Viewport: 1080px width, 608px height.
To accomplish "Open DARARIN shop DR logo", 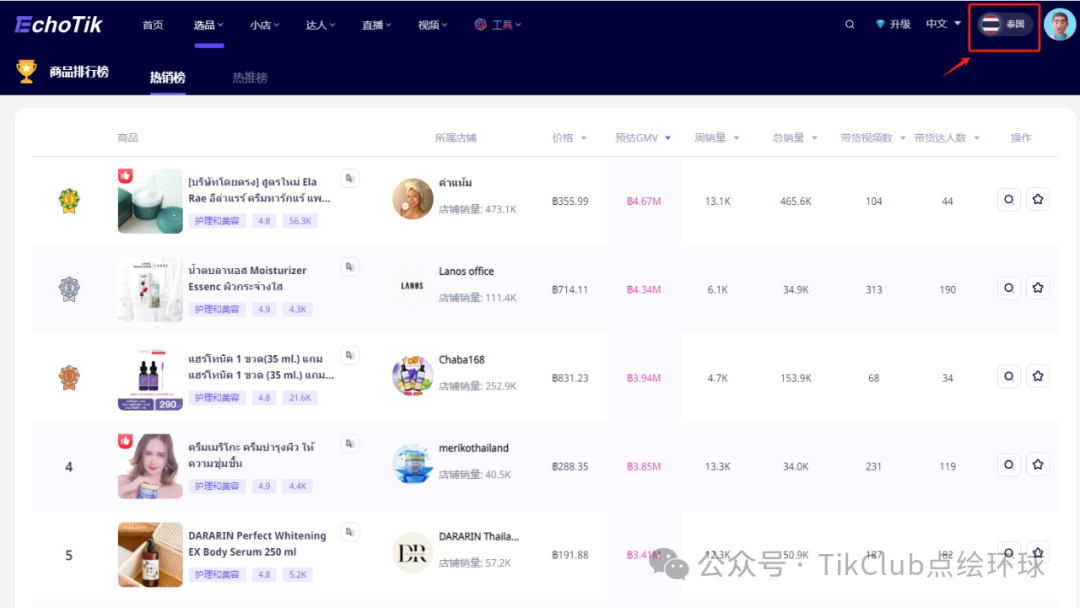I will [x=413, y=552].
